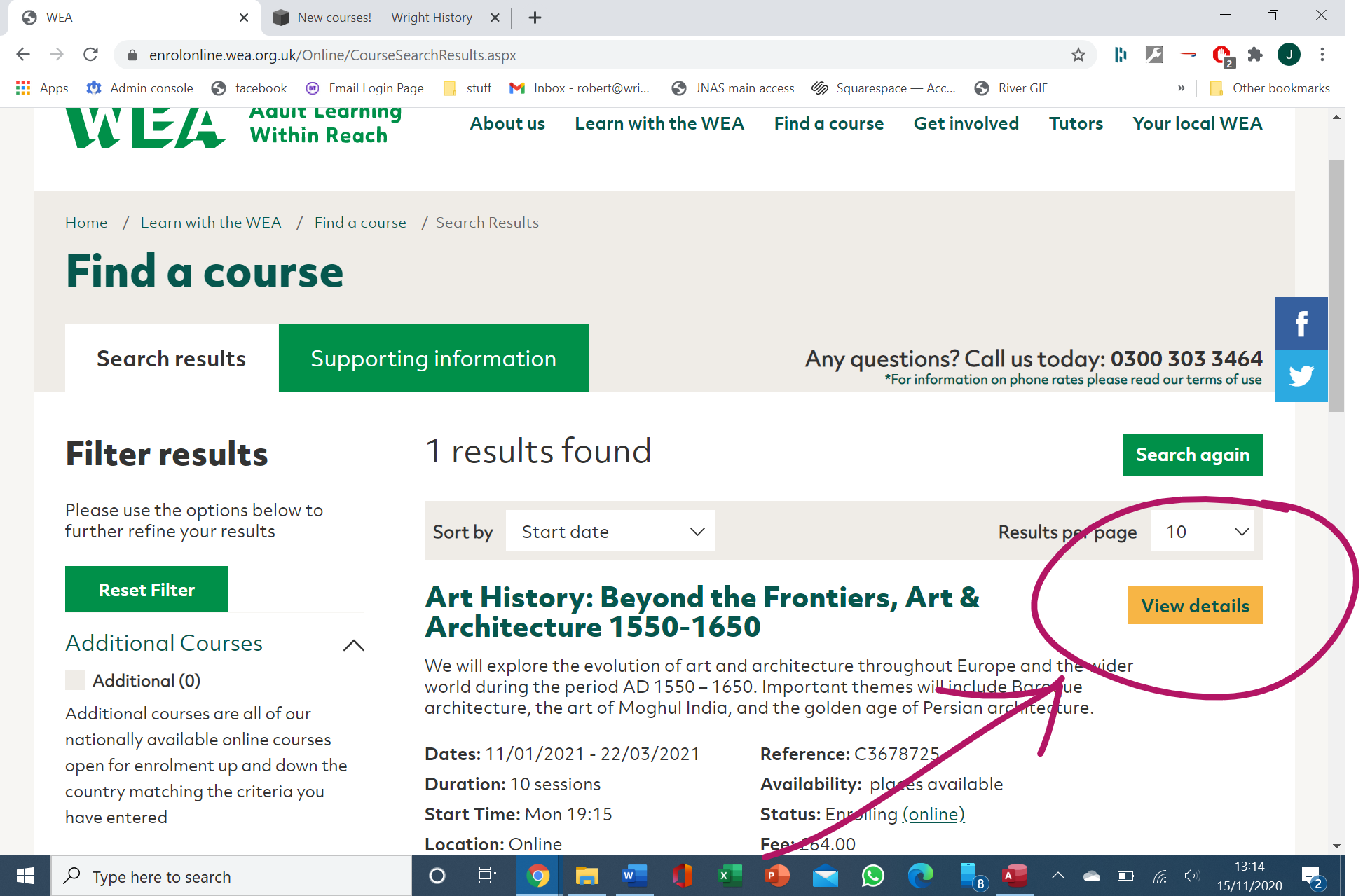Go back to the previous page
This screenshot has height=896, width=1363.
click(x=23, y=55)
